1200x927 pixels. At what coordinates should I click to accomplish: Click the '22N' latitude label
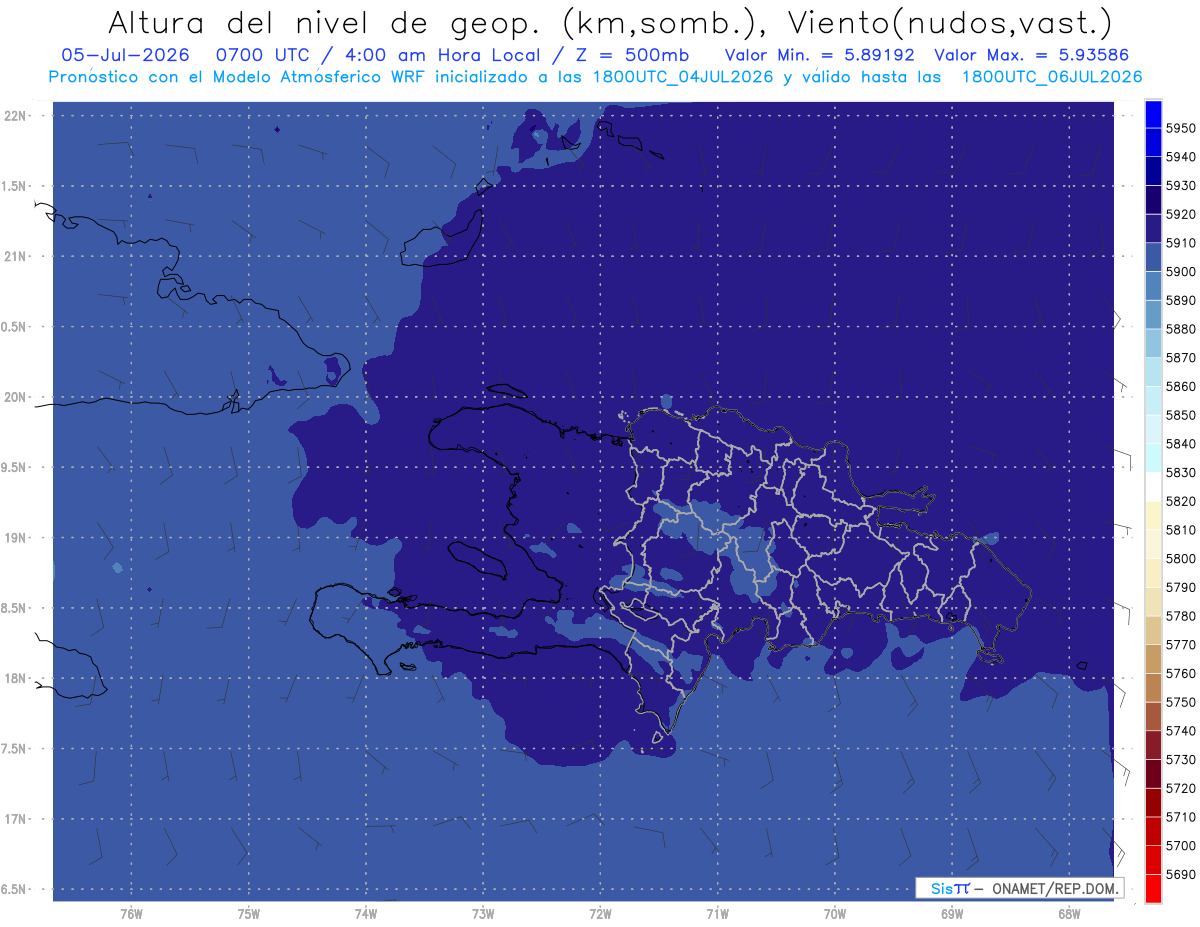pos(15,115)
